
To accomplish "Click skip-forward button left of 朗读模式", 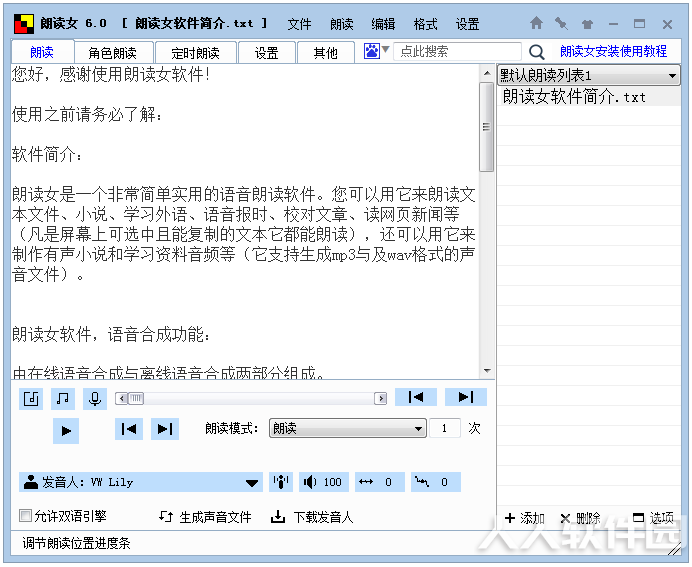I will [x=165, y=429].
